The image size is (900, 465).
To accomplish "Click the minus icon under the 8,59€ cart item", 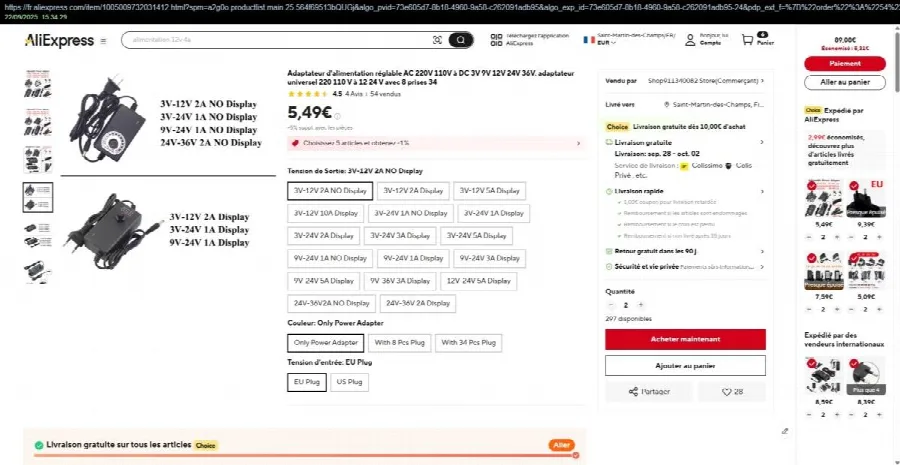I will pos(809,414).
